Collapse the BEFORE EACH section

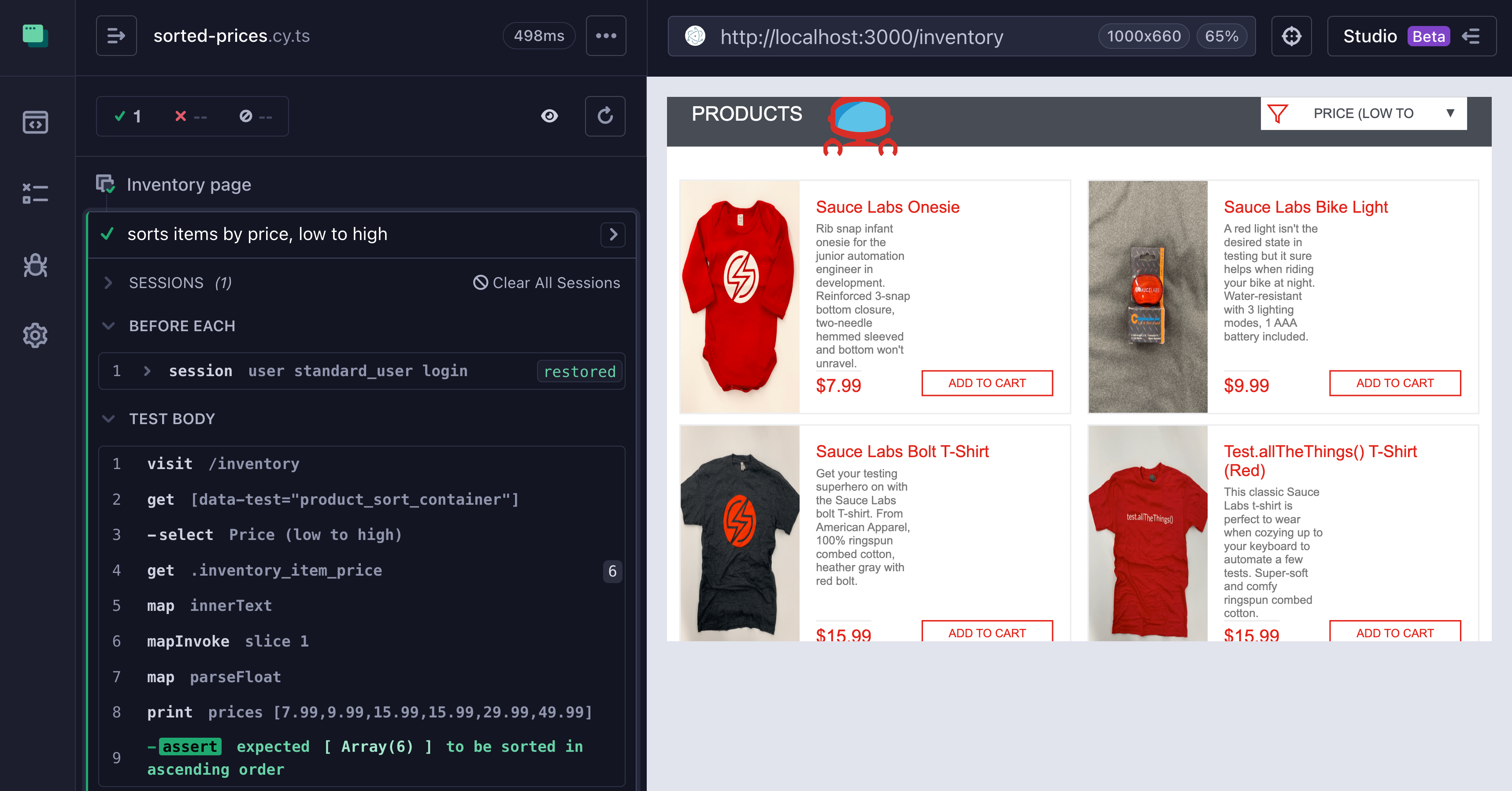(182, 326)
